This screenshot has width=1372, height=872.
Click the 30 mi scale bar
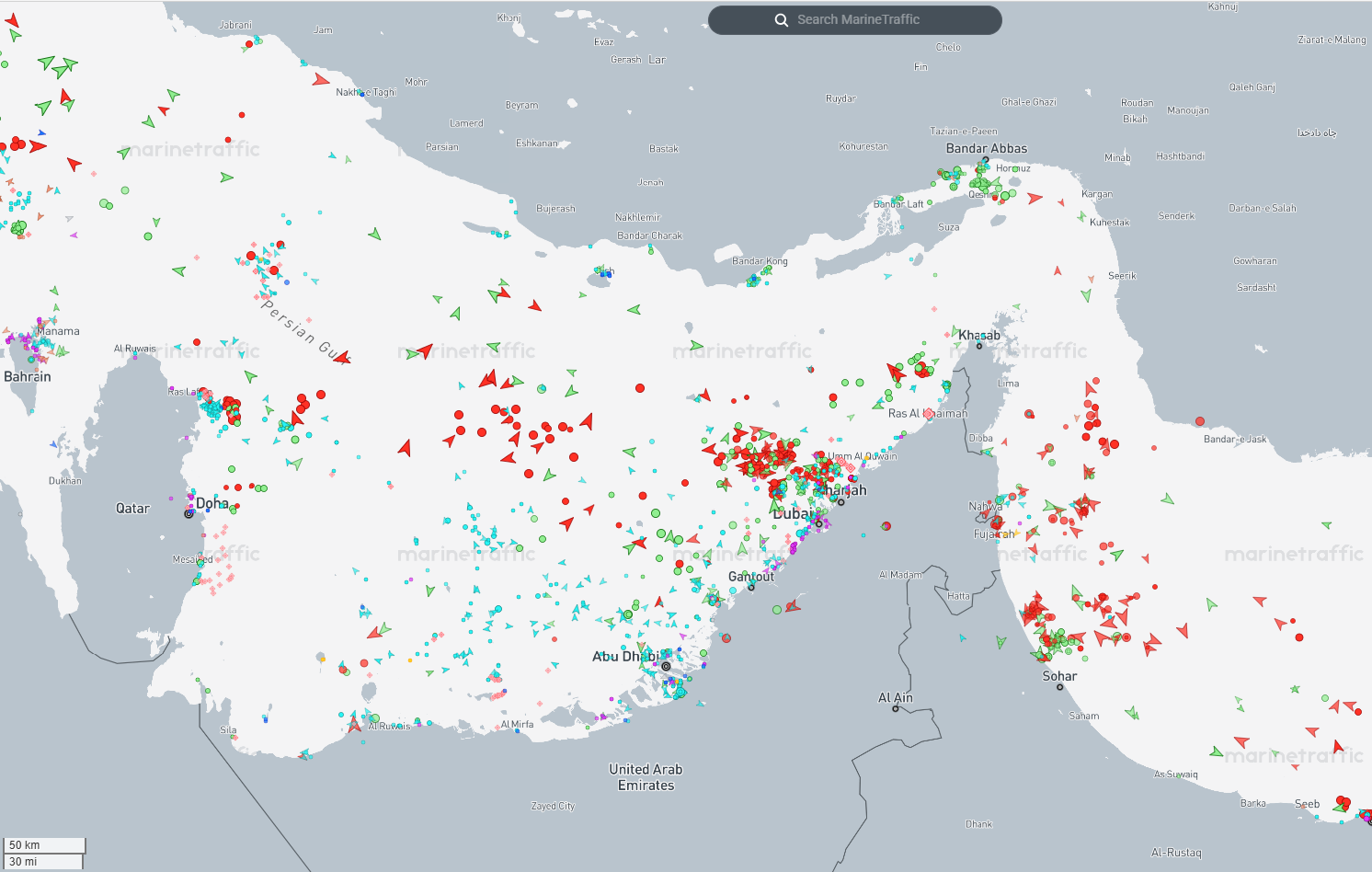(43, 862)
